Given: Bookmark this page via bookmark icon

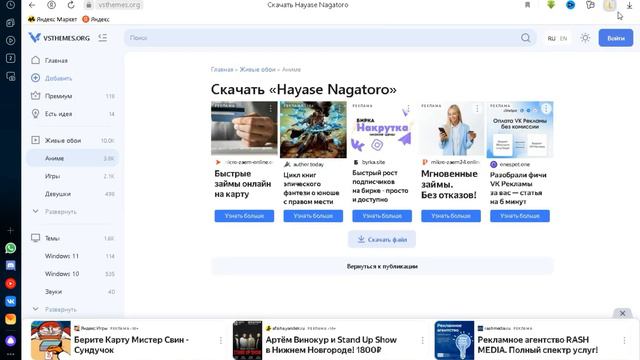Looking at the screenshot, I should pos(527,5).
